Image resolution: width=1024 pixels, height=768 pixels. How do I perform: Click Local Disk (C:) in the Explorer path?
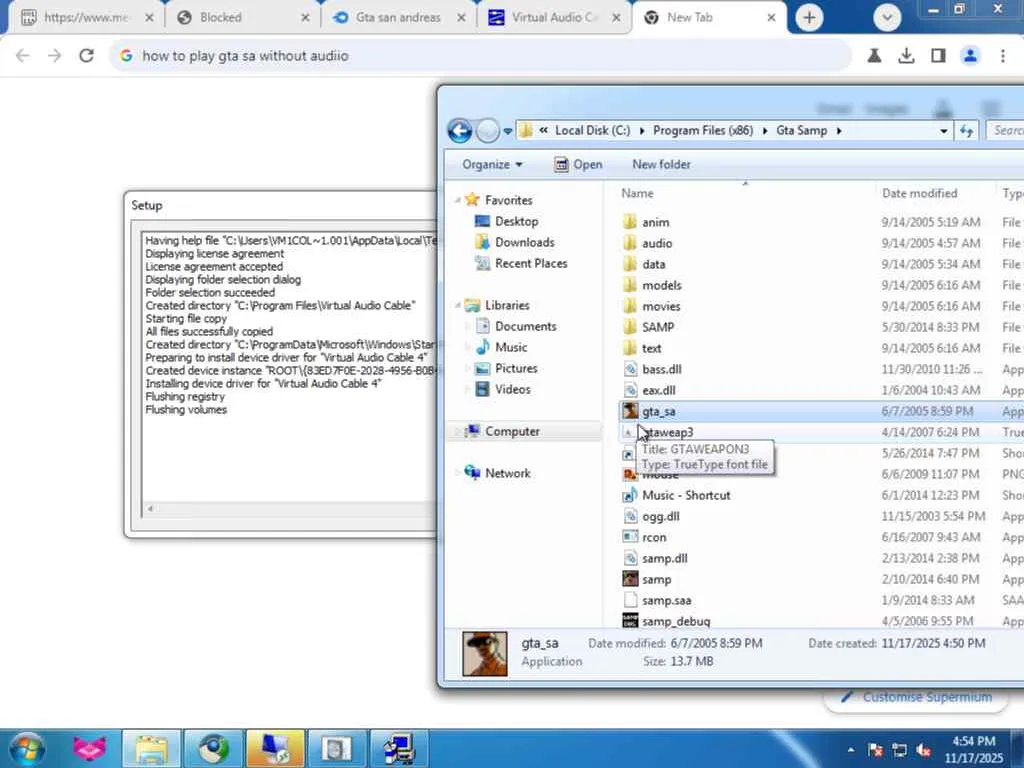point(592,131)
